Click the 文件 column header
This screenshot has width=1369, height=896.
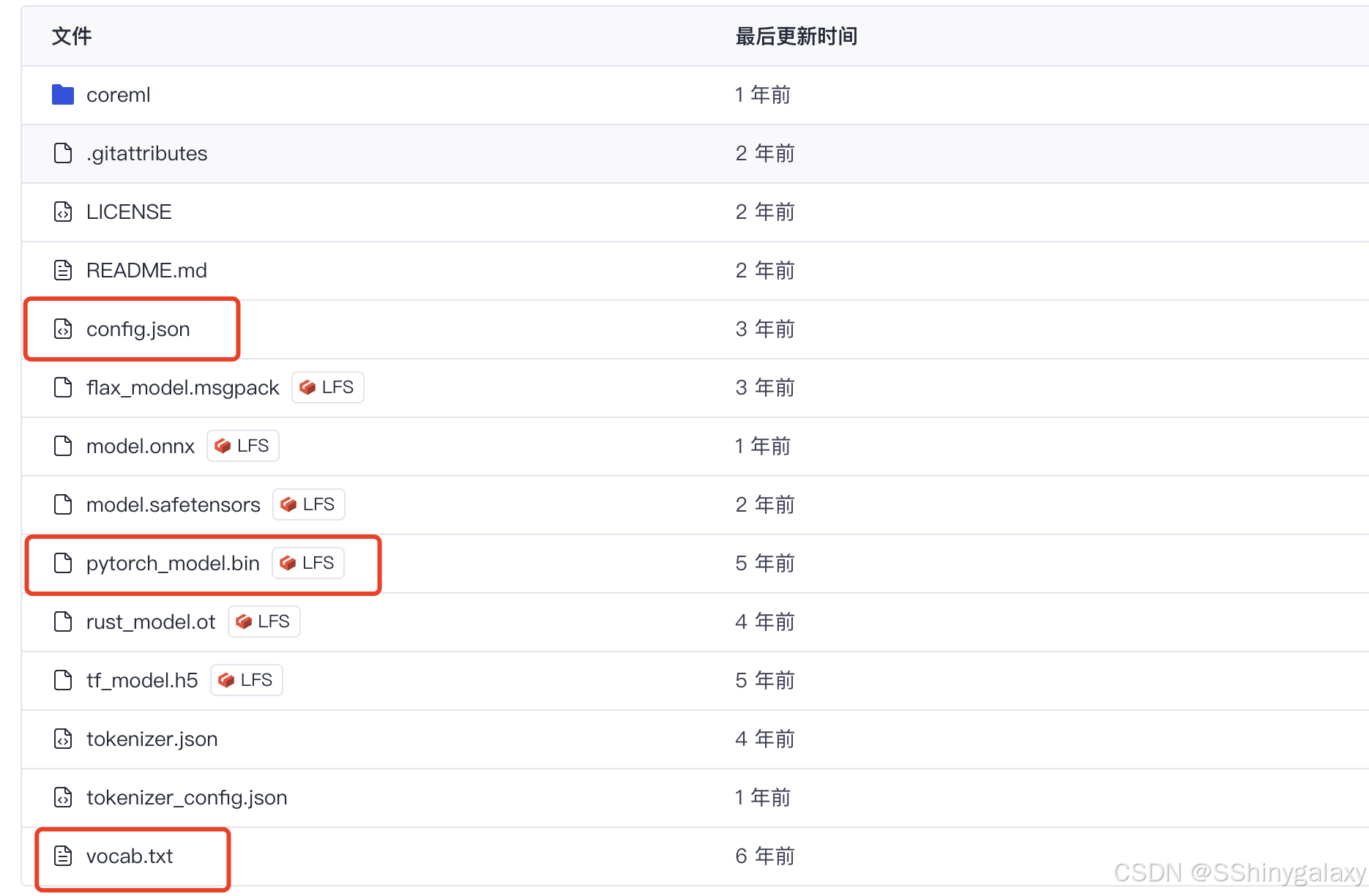click(x=71, y=36)
